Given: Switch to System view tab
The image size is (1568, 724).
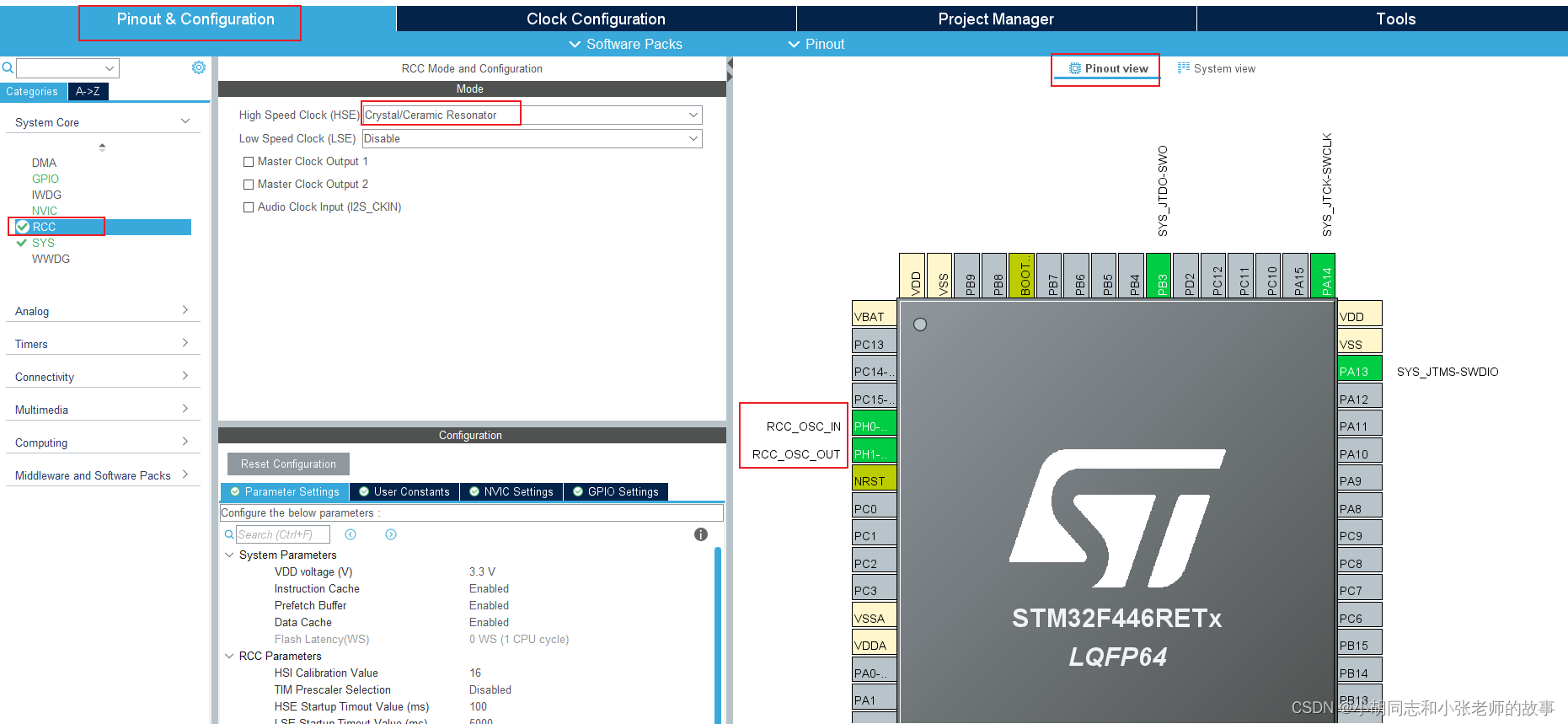Looking at the screenshot, I should tap(1217, 68).
